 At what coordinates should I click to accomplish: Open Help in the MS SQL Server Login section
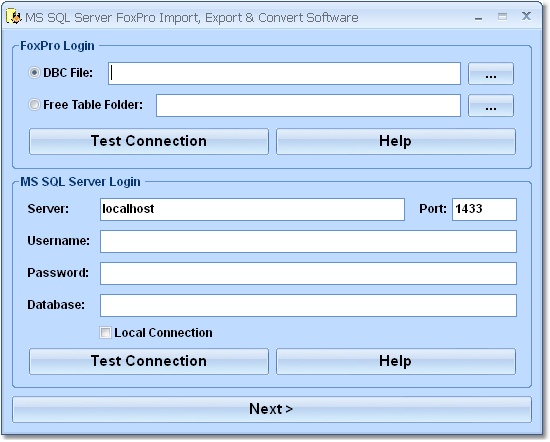(x=396, y=361)
